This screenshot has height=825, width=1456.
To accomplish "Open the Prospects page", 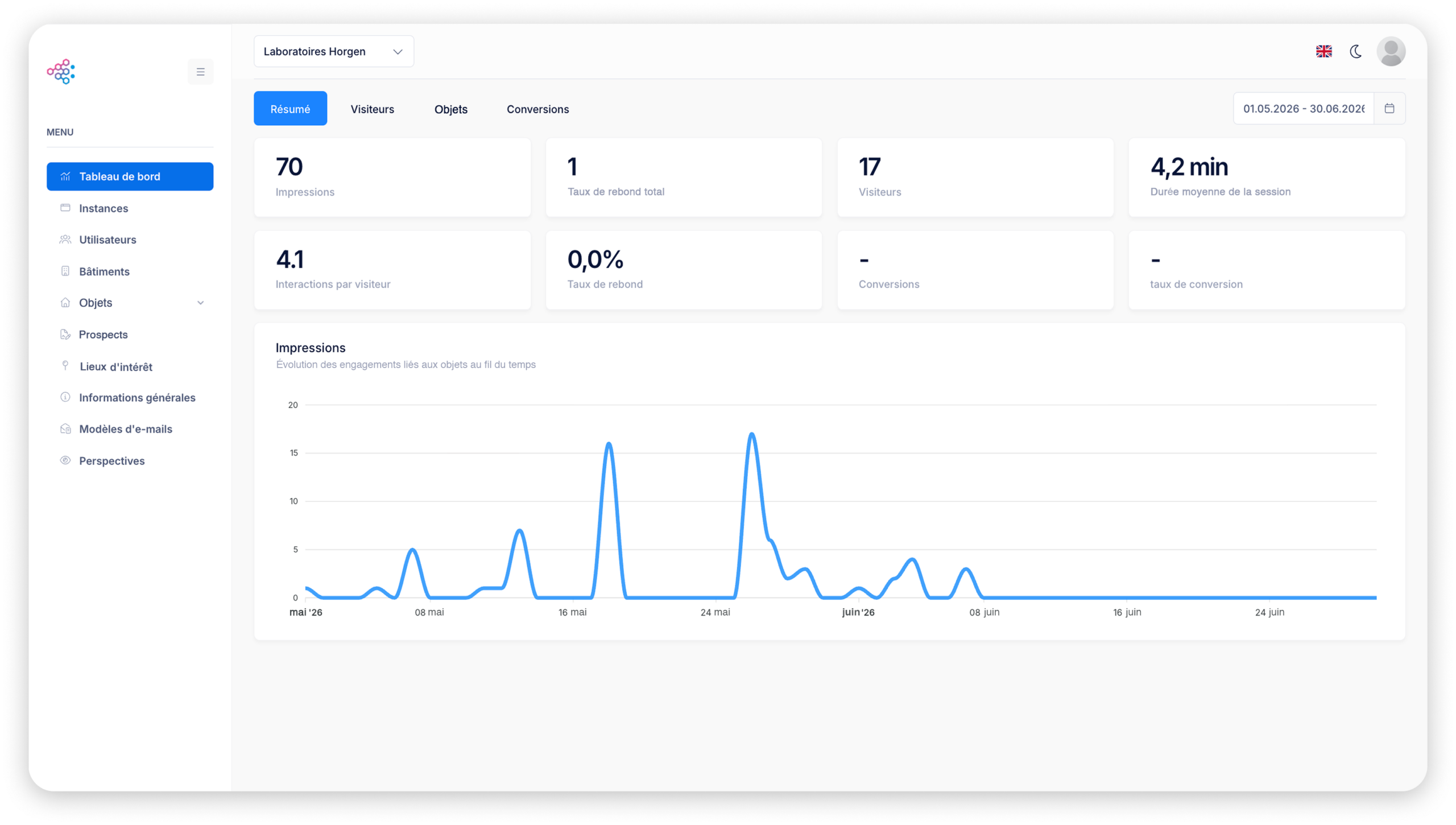I will (130, 335).
